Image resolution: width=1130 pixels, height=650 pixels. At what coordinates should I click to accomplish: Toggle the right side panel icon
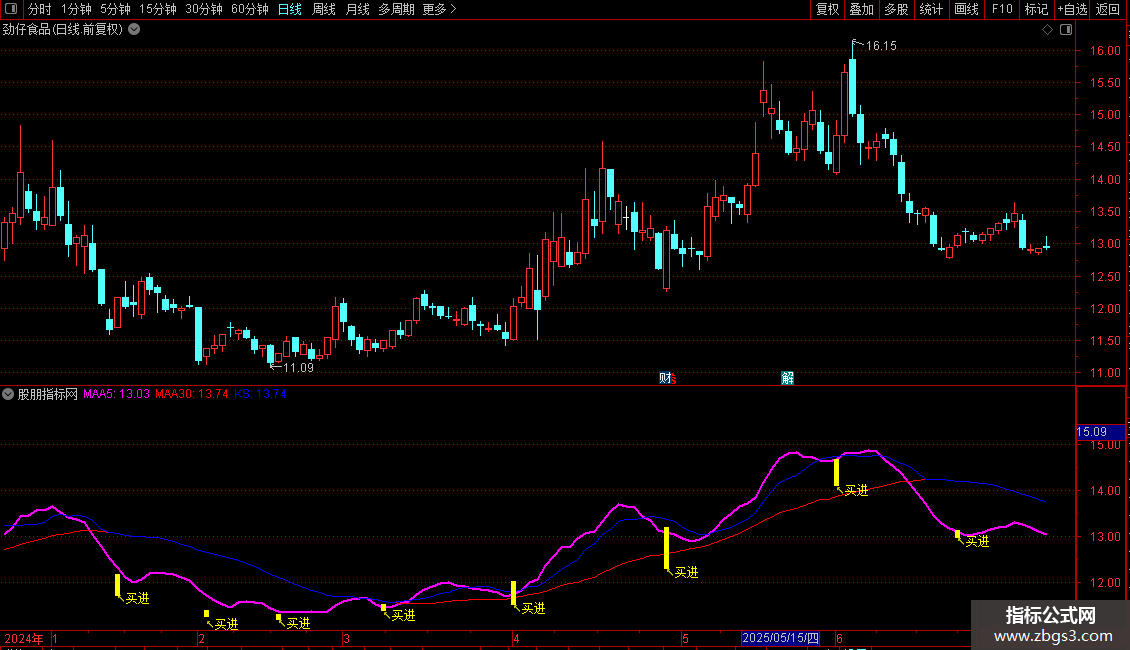(x=1066, y=30)
